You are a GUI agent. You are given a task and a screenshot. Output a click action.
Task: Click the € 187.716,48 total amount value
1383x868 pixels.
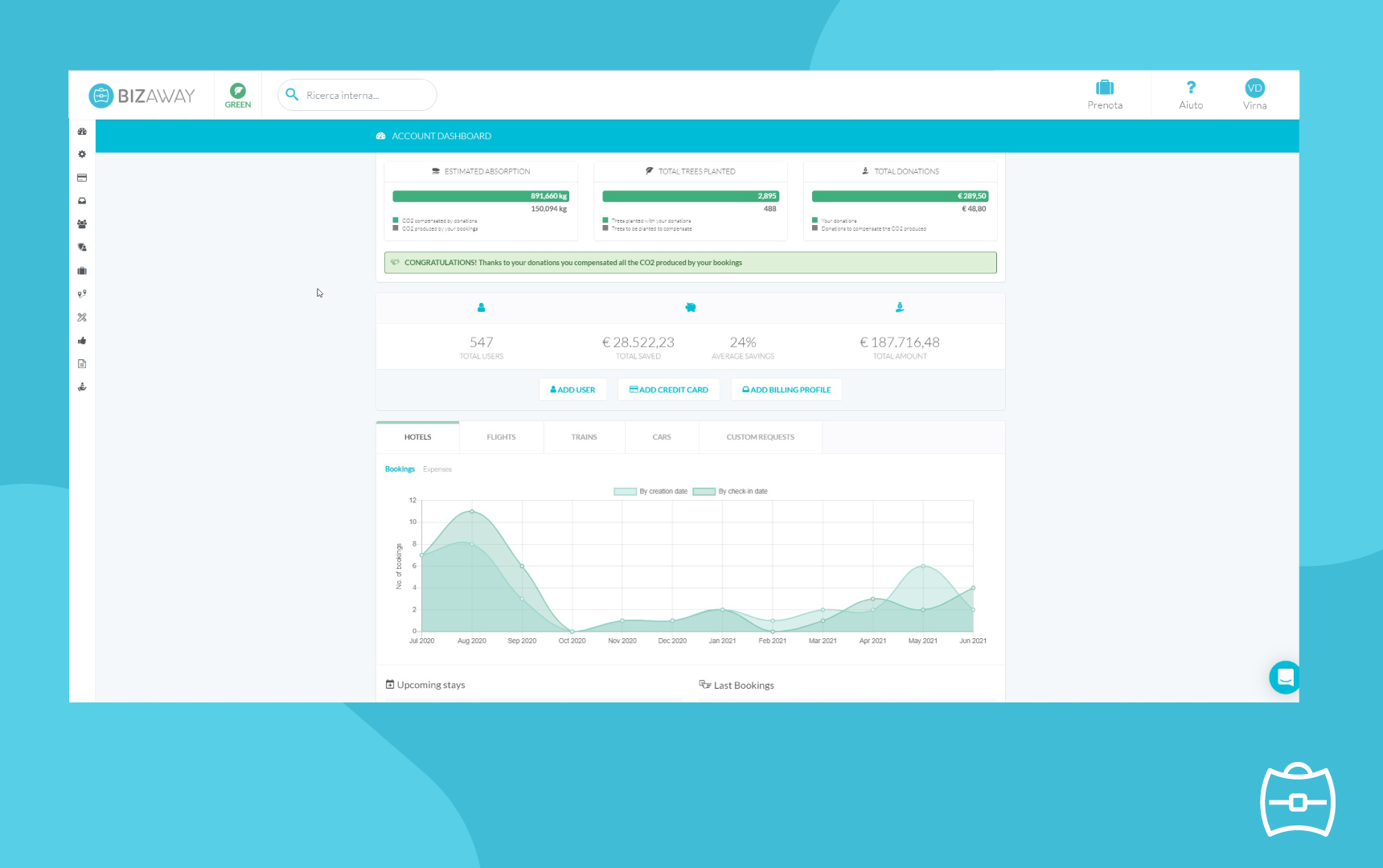[900, 342]
